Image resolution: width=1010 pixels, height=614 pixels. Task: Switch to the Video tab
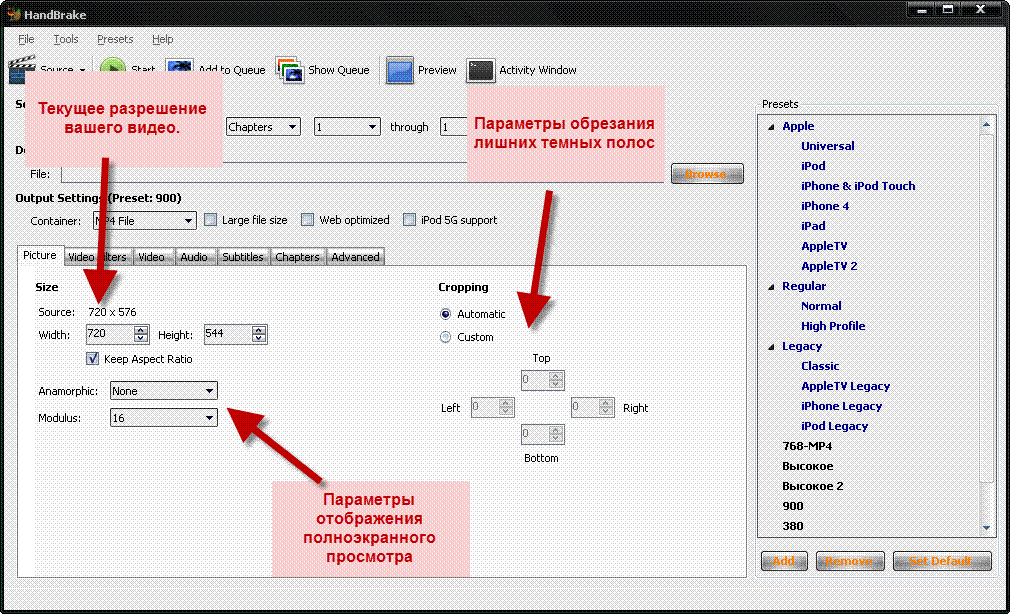(151, 257)
